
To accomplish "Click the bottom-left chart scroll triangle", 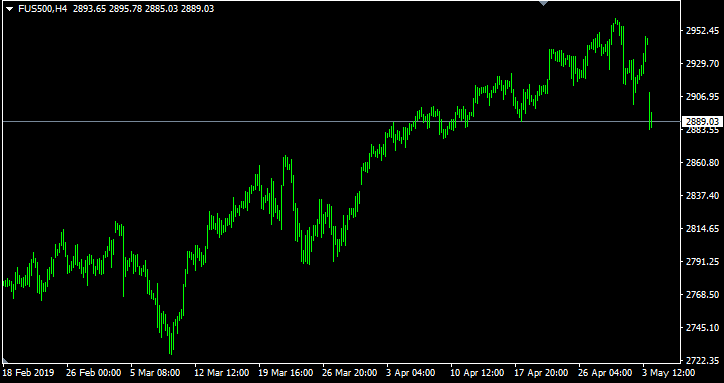I will pos(5,360).
